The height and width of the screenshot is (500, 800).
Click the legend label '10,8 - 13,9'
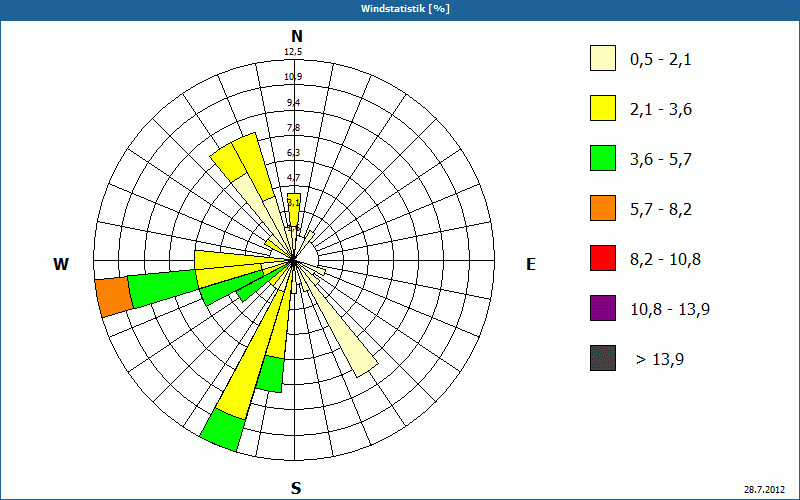(x=670, y=310)
